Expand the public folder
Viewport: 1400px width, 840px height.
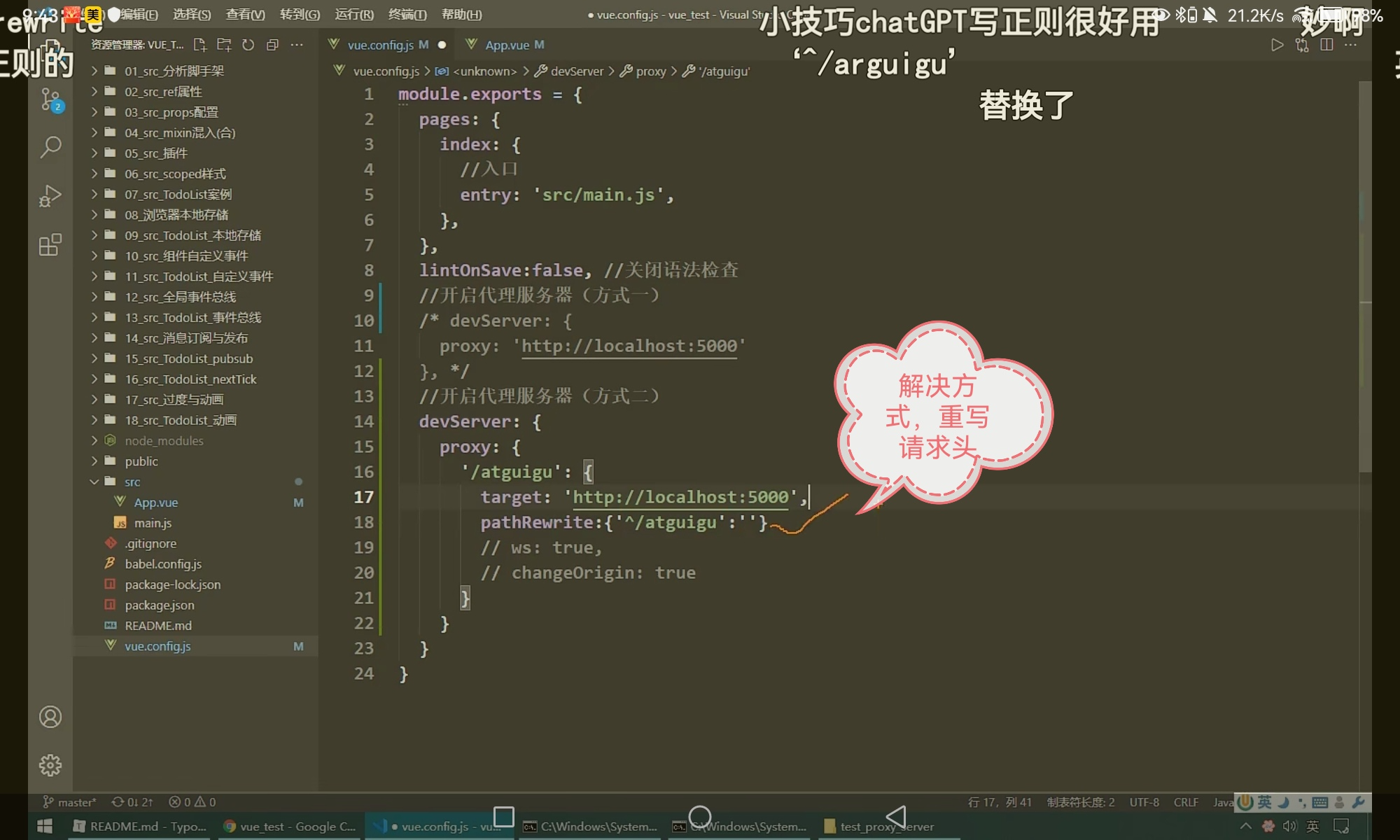pyautogui.click(x=141, y=461)
